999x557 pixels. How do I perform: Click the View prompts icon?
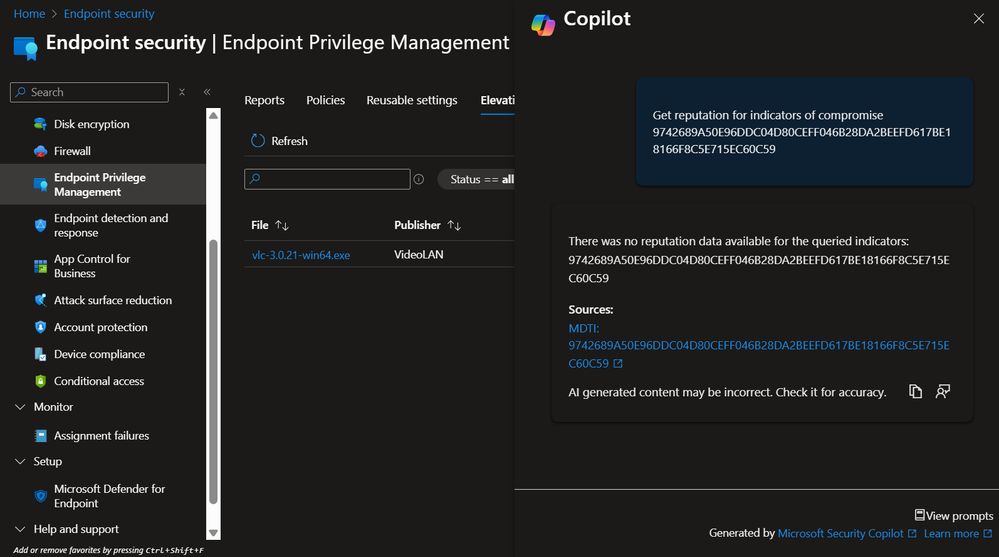[919, 515]
